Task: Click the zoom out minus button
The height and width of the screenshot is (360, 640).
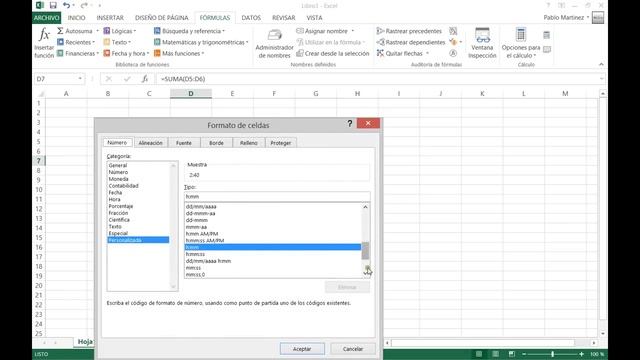Action: (524, 354)
